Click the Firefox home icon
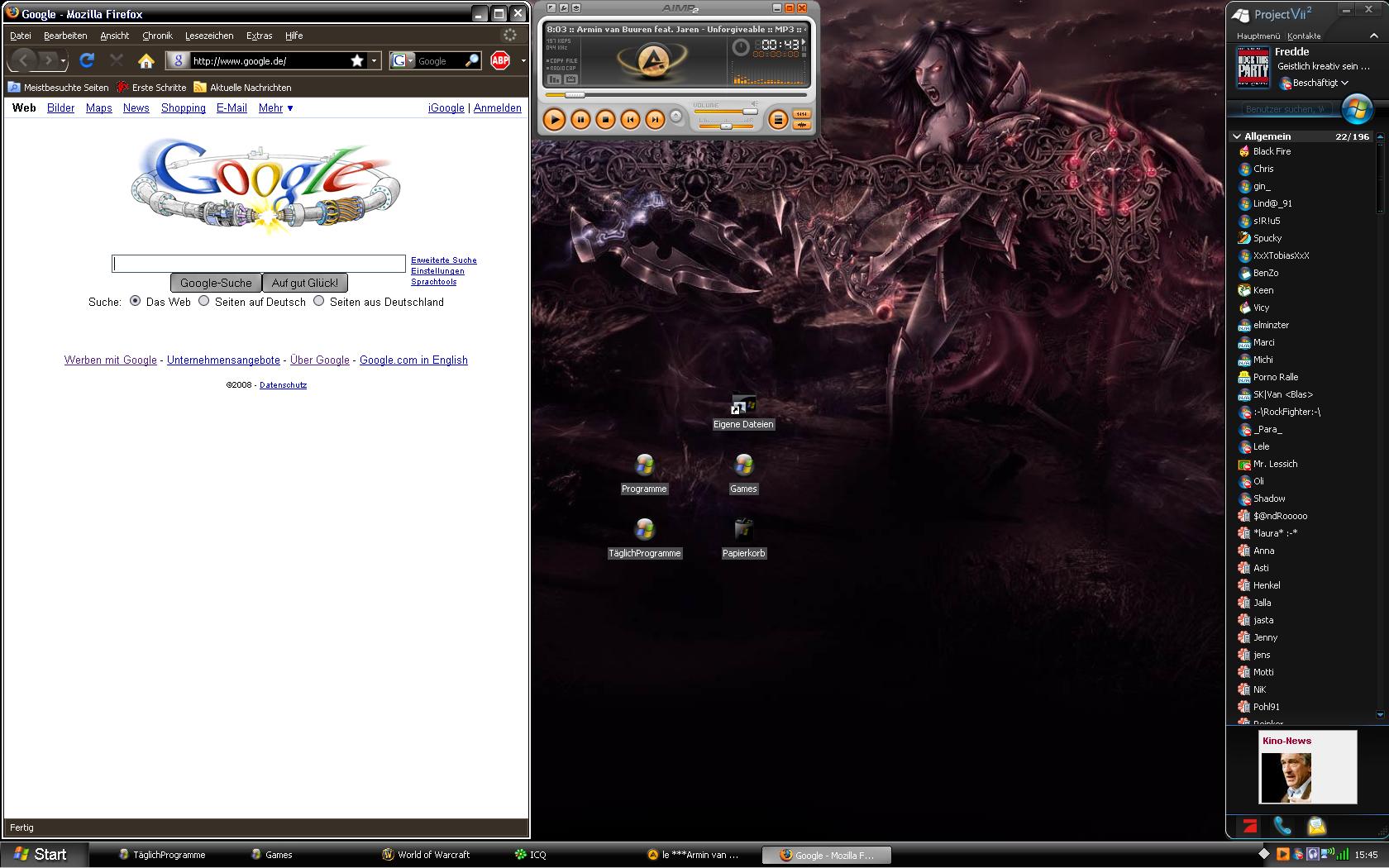1389x868 pixels. click(x=146, y=60)
